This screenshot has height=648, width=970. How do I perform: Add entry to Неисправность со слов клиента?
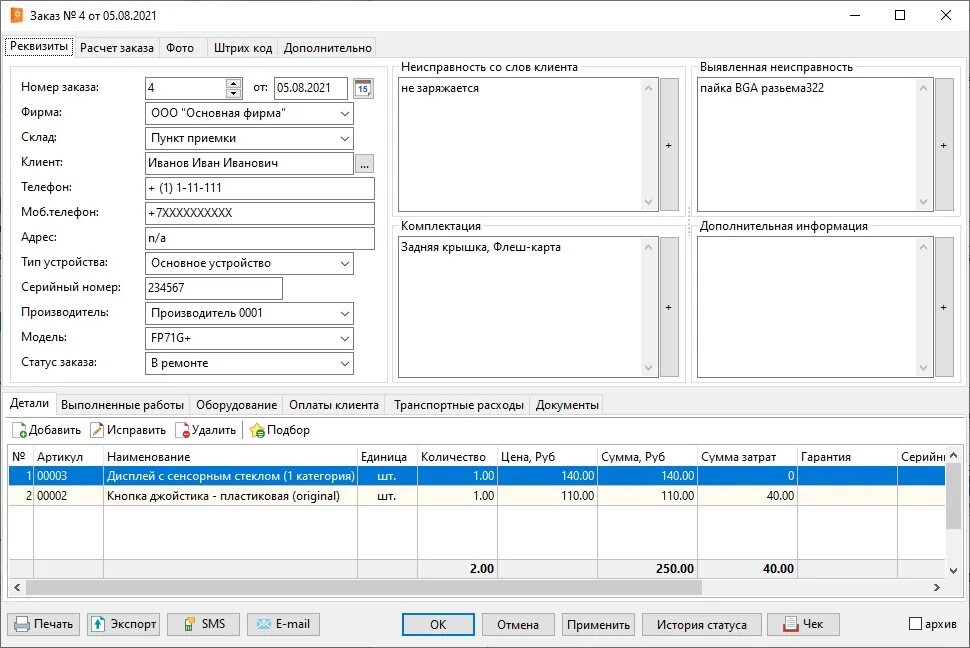[x=669, y=145]
